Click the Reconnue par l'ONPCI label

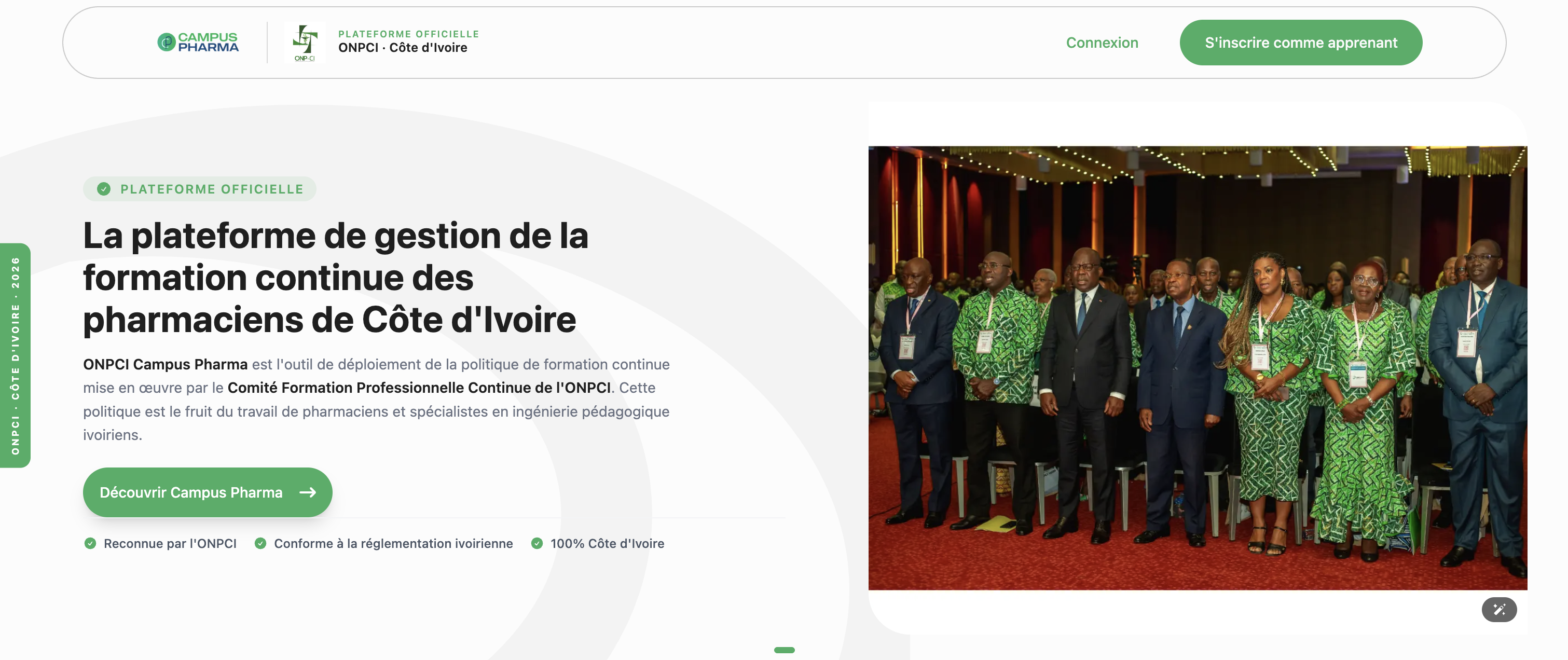click(170, 543)
